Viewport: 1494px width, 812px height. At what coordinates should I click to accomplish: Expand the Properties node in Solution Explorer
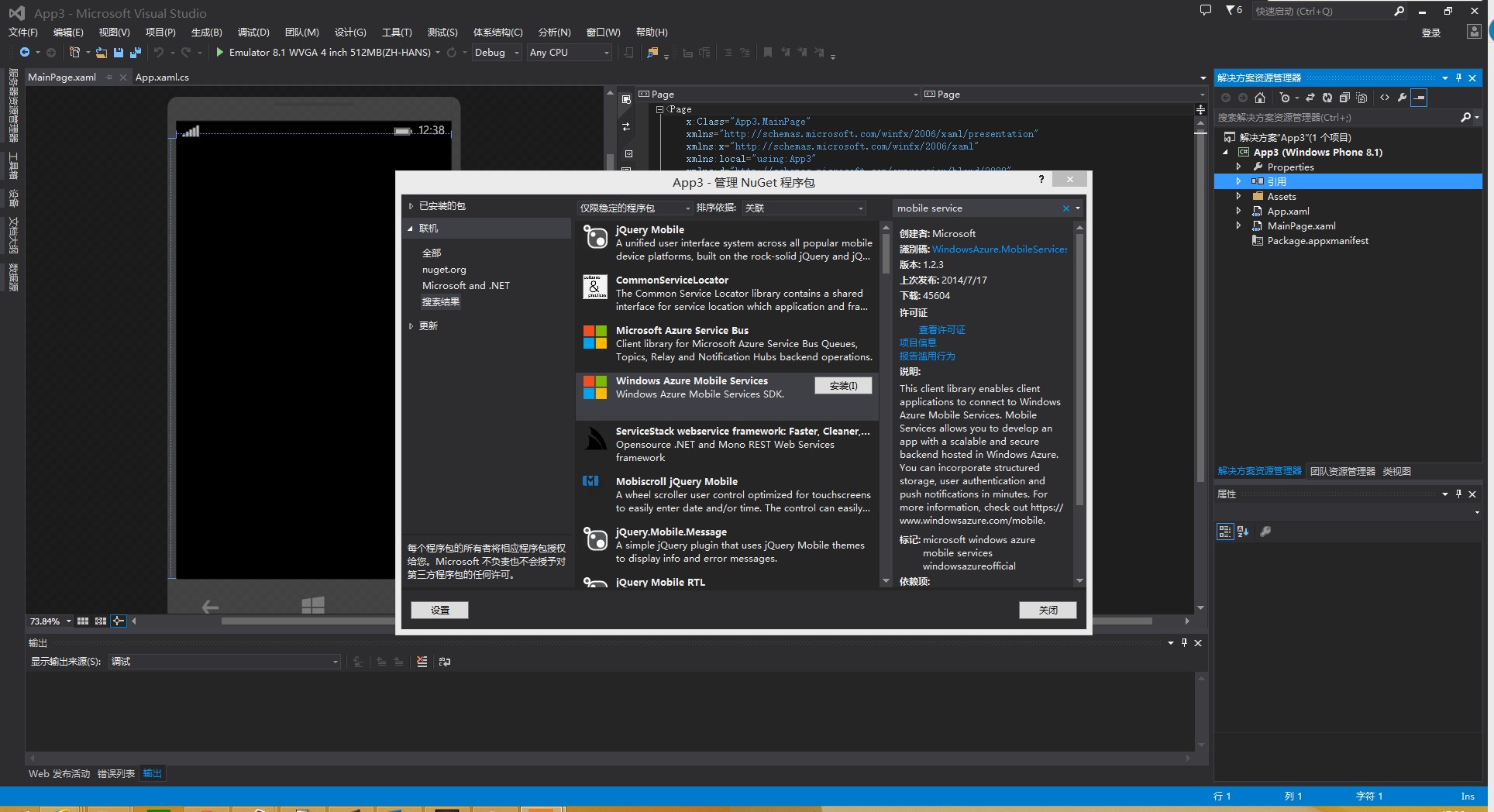point(1238,167)
